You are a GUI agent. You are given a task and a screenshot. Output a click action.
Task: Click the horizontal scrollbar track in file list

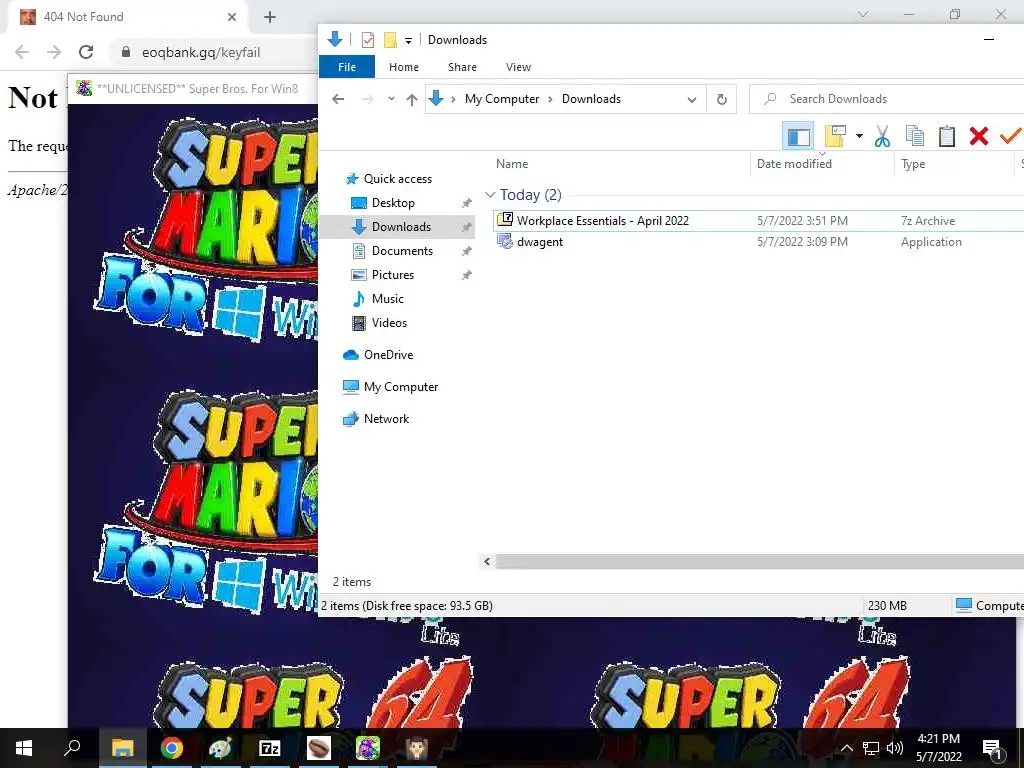(759, 562)
